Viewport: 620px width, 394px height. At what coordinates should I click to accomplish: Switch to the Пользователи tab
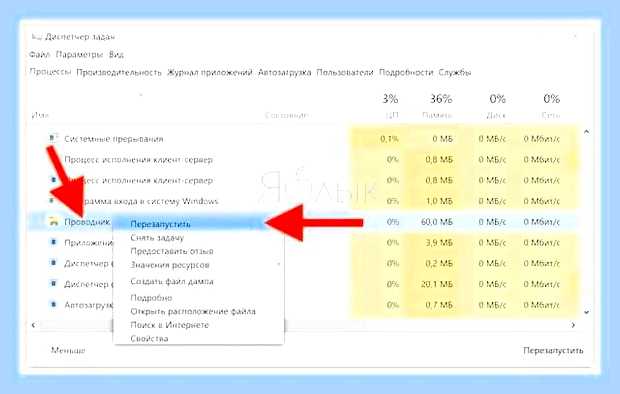345,72
